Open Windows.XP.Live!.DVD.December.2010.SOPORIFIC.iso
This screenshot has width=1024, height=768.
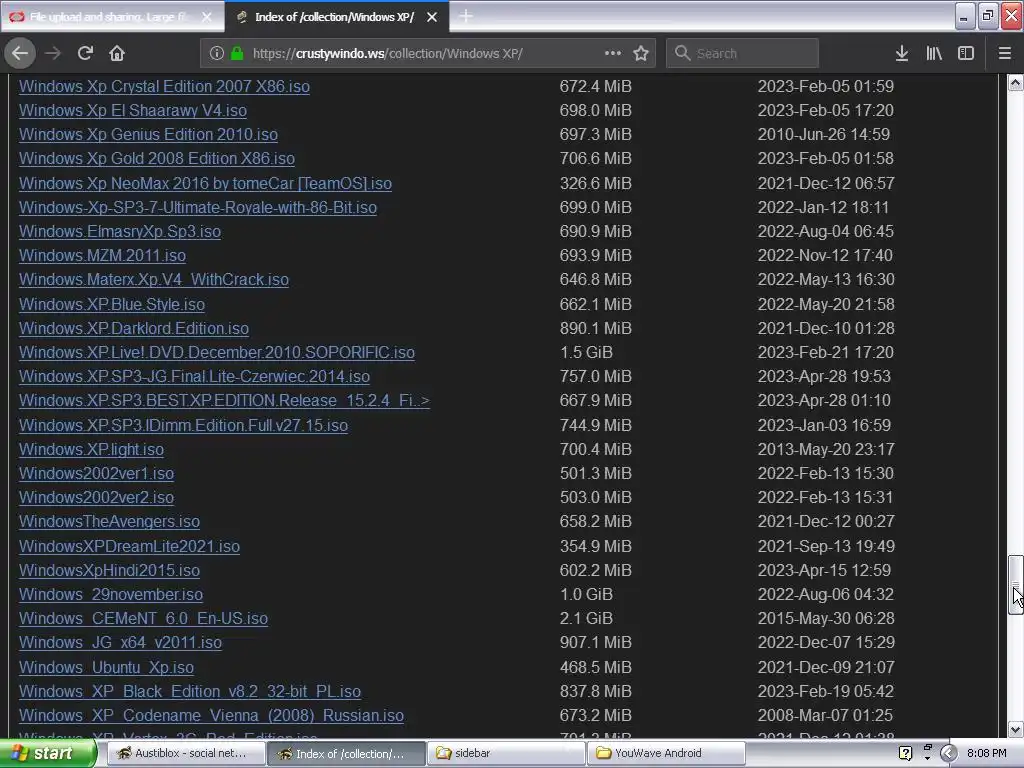click(x=217, y=353)
